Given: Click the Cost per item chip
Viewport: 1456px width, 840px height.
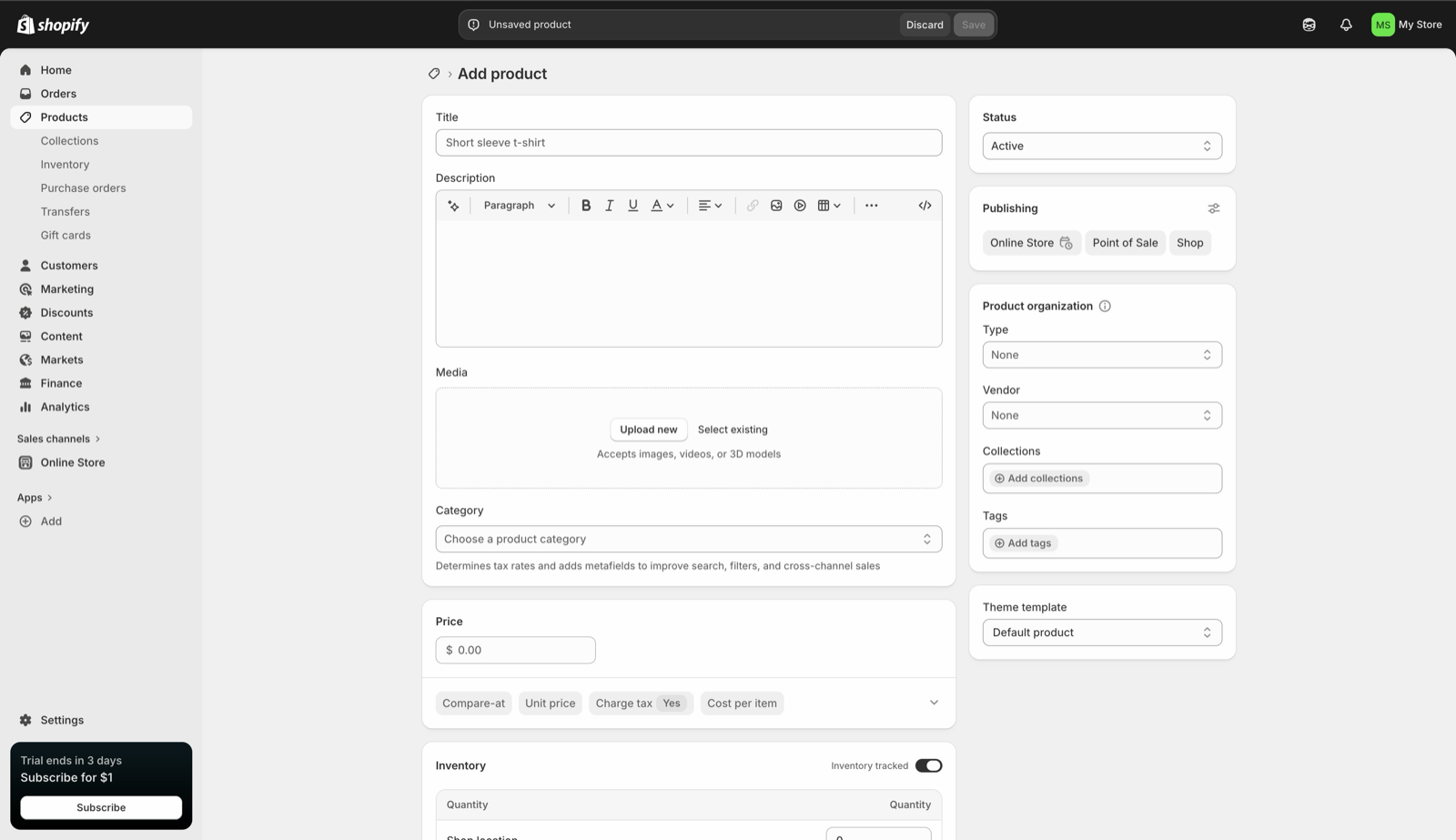Looking at the screenshot, I should click(742, 703).
